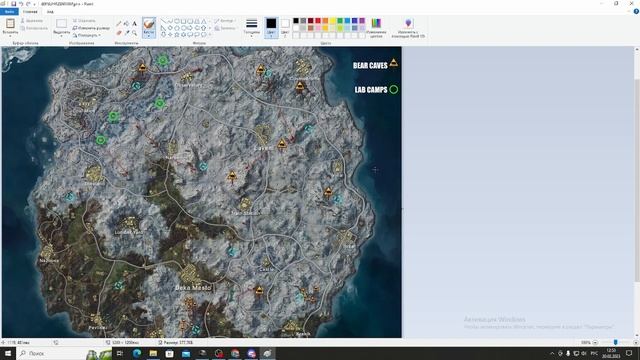Choose the straight Line shape
The width and height of the screenshot is (640, 360).
point(163,21)
